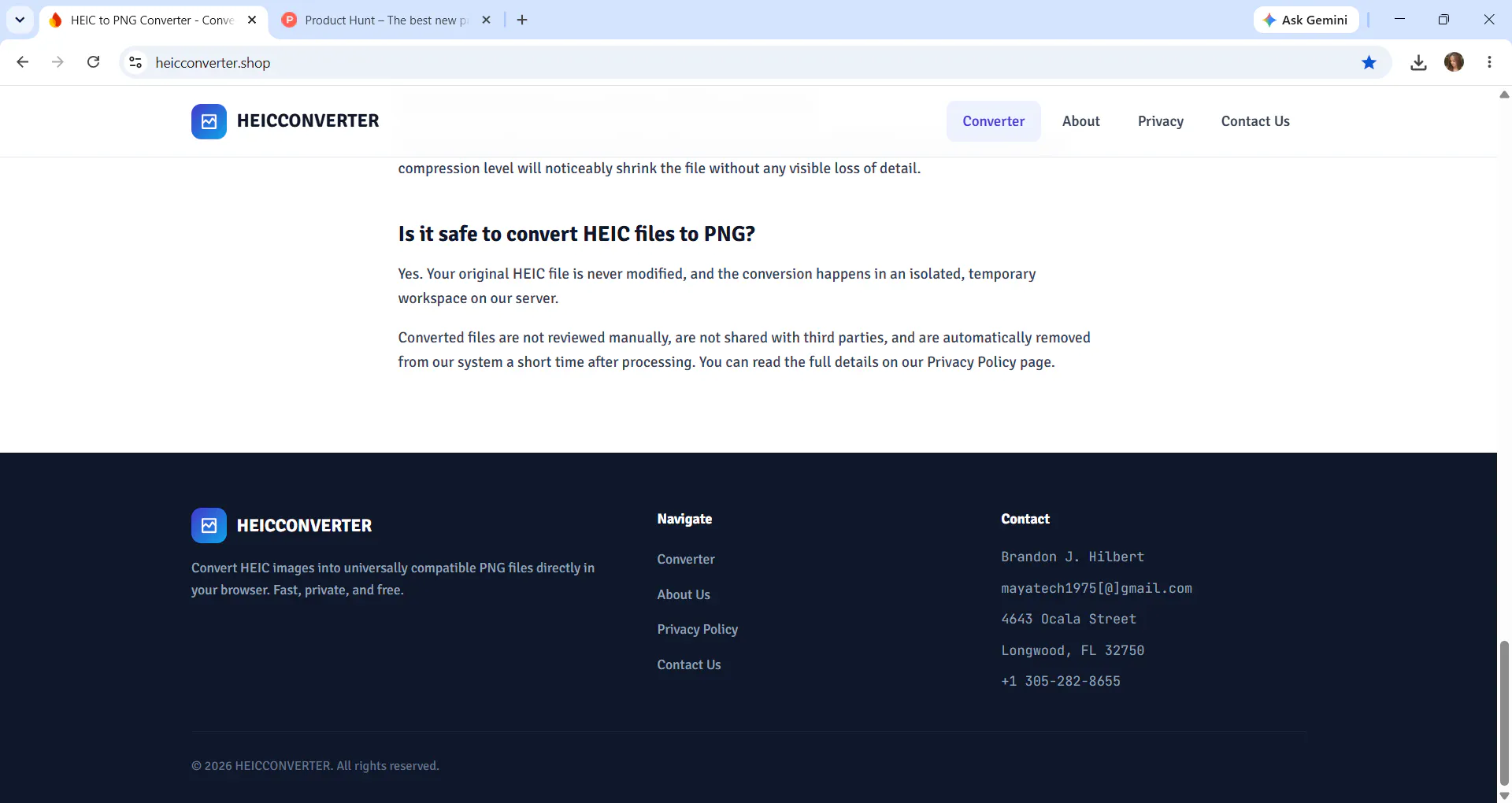
Task: Go back using the browser back arrow
Action: 23,62
